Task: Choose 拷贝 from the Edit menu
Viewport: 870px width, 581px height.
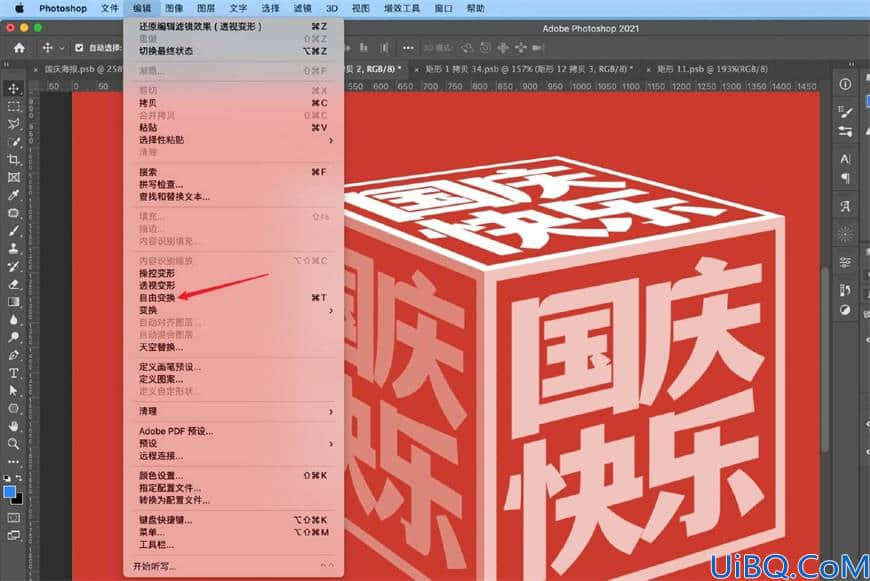Action: pos(234,103)
